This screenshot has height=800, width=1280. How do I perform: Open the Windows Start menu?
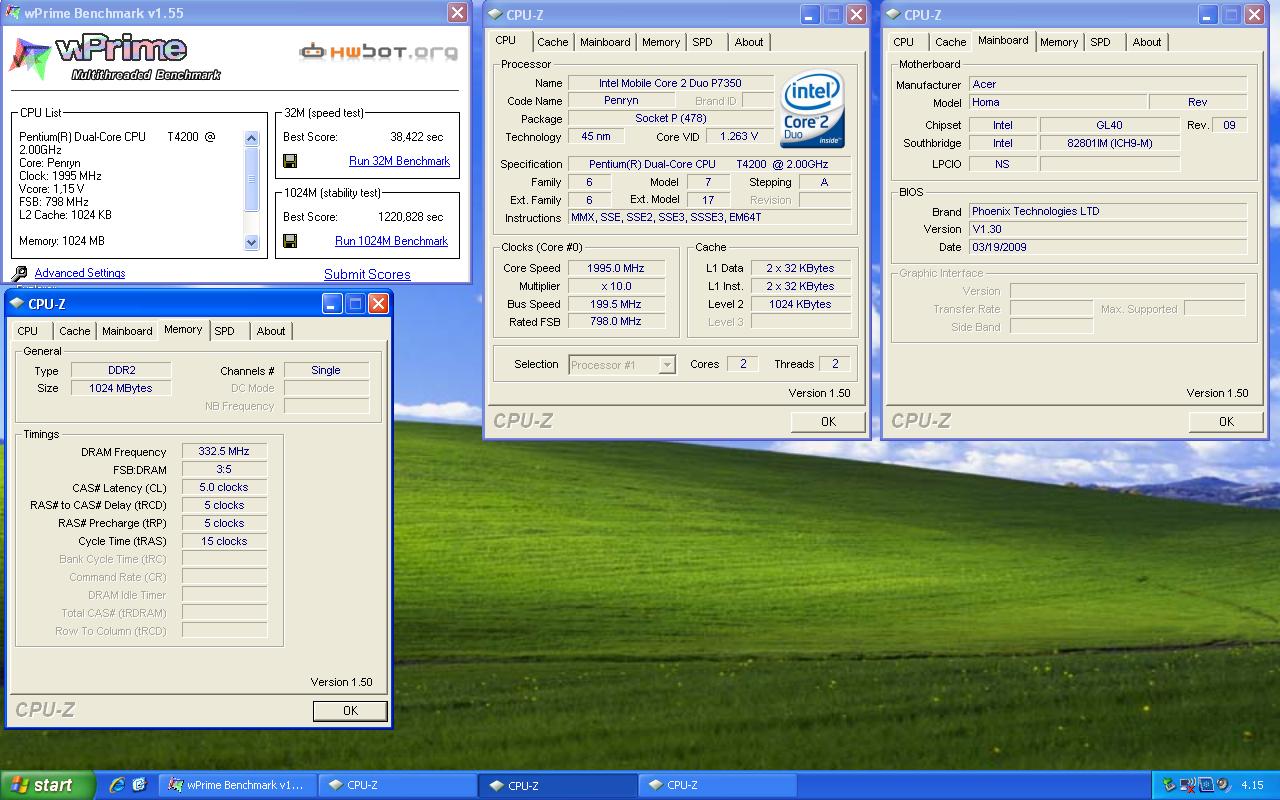tap(47, 785)
